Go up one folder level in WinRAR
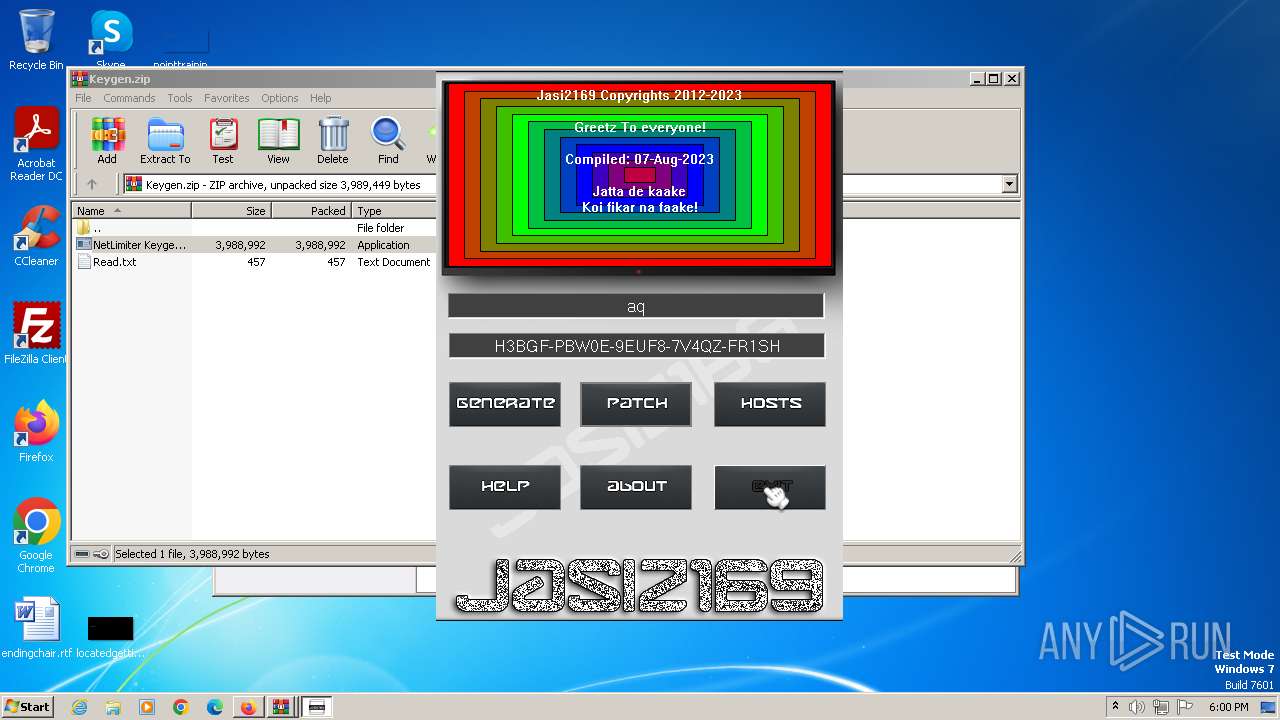Screen dimensions: 1280x720 click(x=92, y=184)
